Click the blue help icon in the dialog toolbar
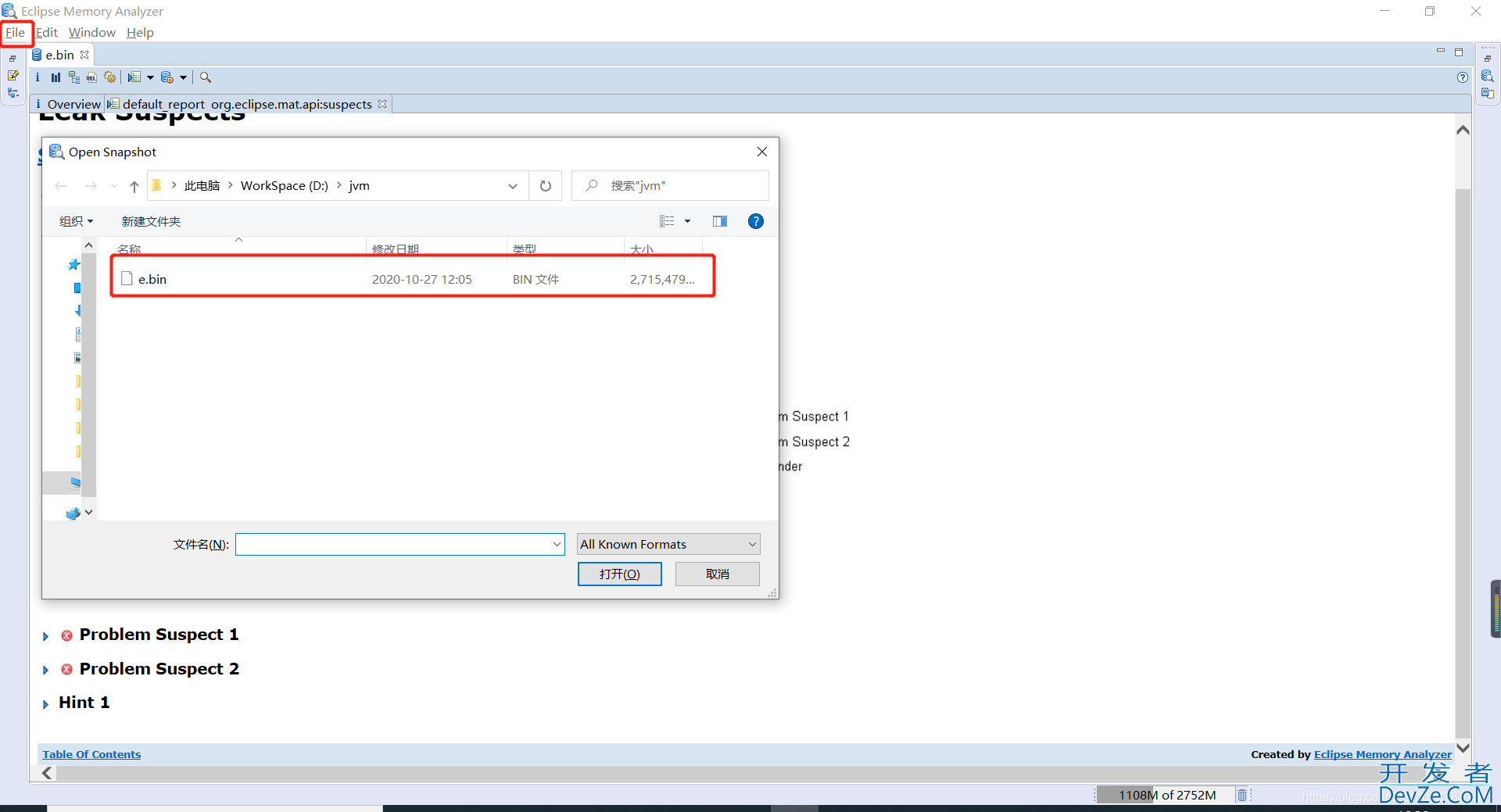This screenshot has width=1501, height=812. point(756,221)
